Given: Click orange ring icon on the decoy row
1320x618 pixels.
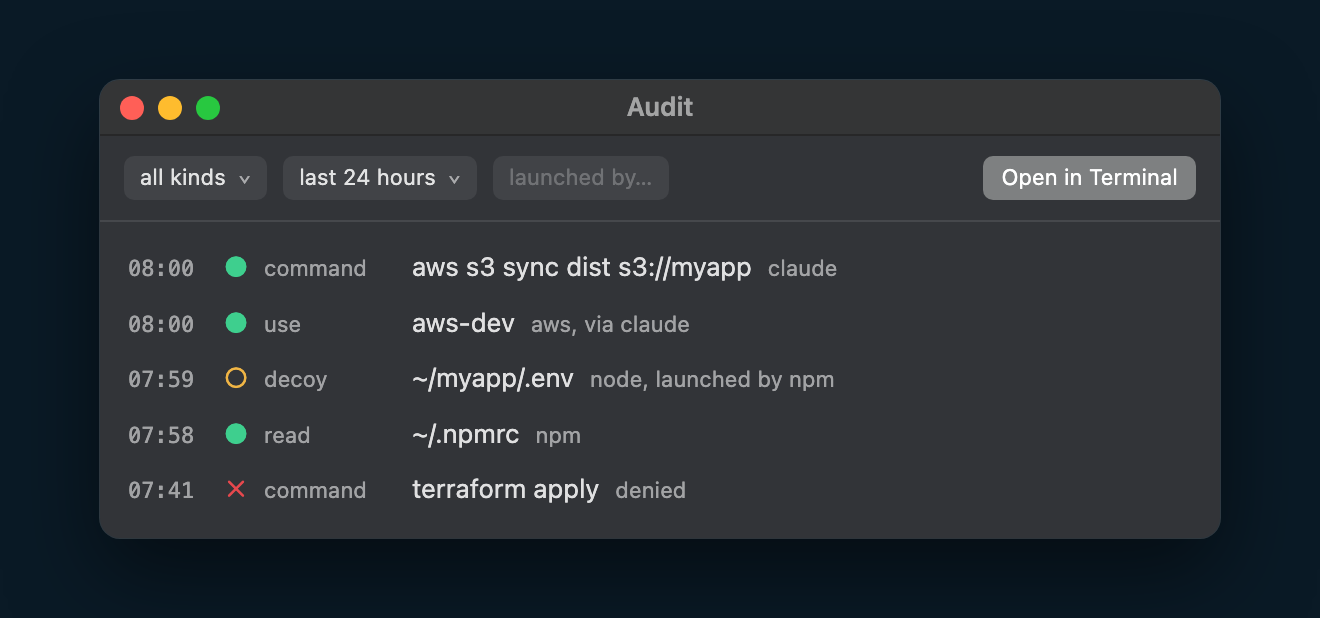Looking at the screenshot, I should [x=236, y=378].
